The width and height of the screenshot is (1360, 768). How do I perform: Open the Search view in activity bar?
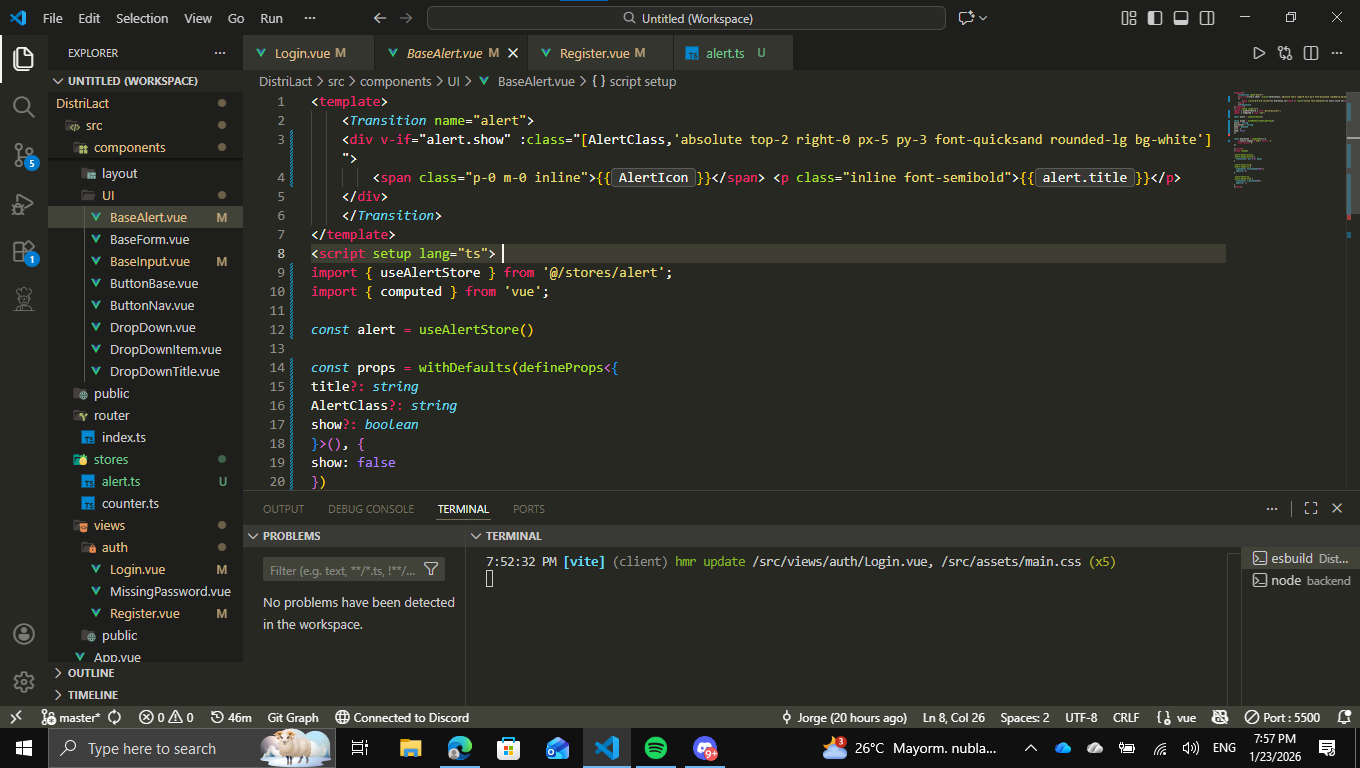[x=24, y=107]
